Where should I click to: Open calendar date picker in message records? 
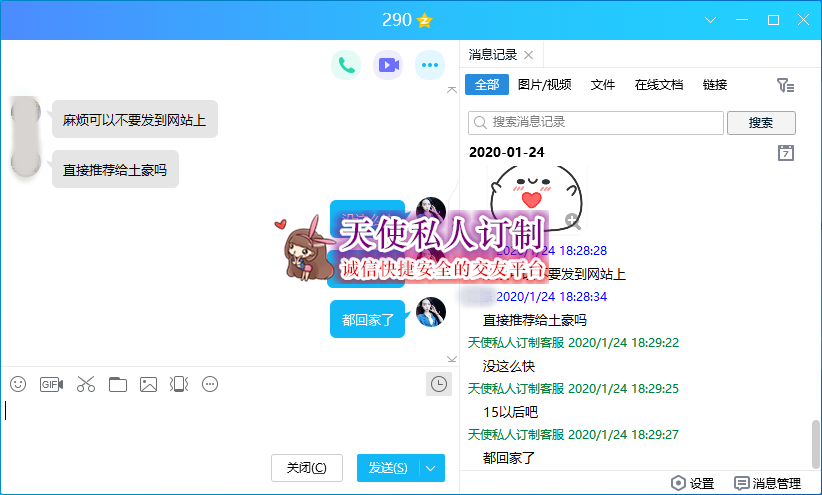(x=786, y=153)
